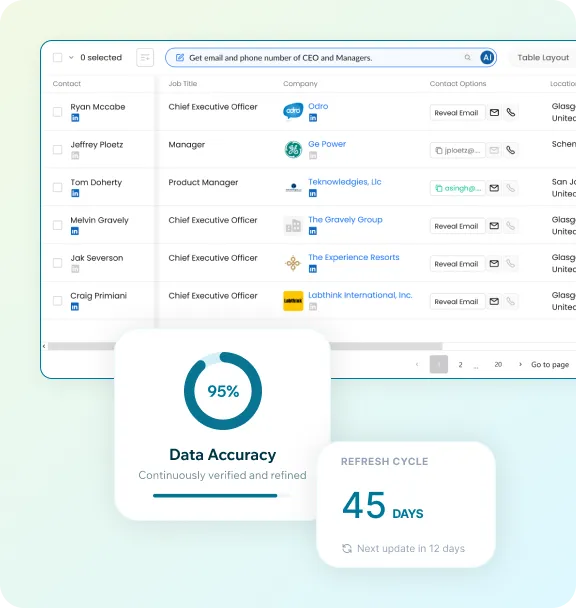This screenshot has width=576, height=608.
Task: Select current page 1 in pagination
Action: pyautogui.click(x=439, y=364)
